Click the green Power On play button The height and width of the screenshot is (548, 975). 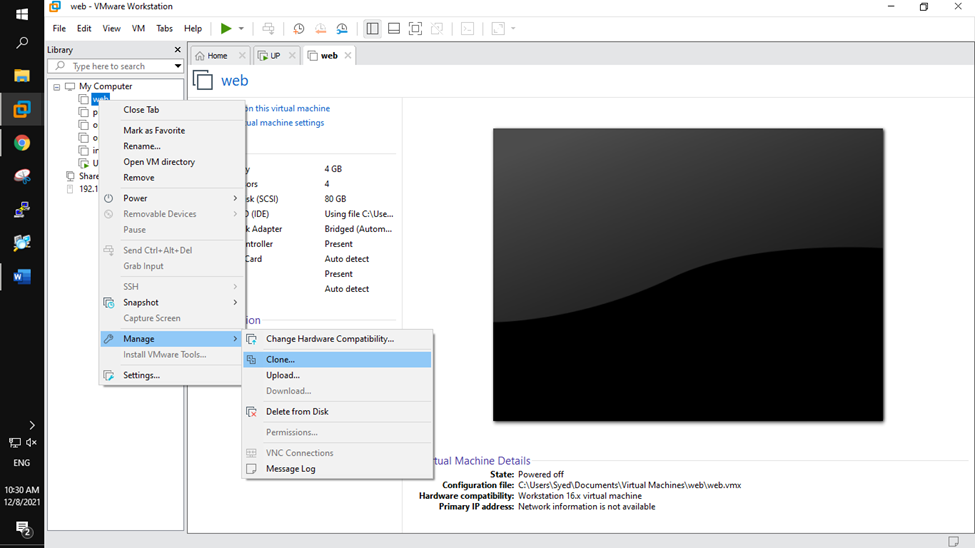click(226, 29)
